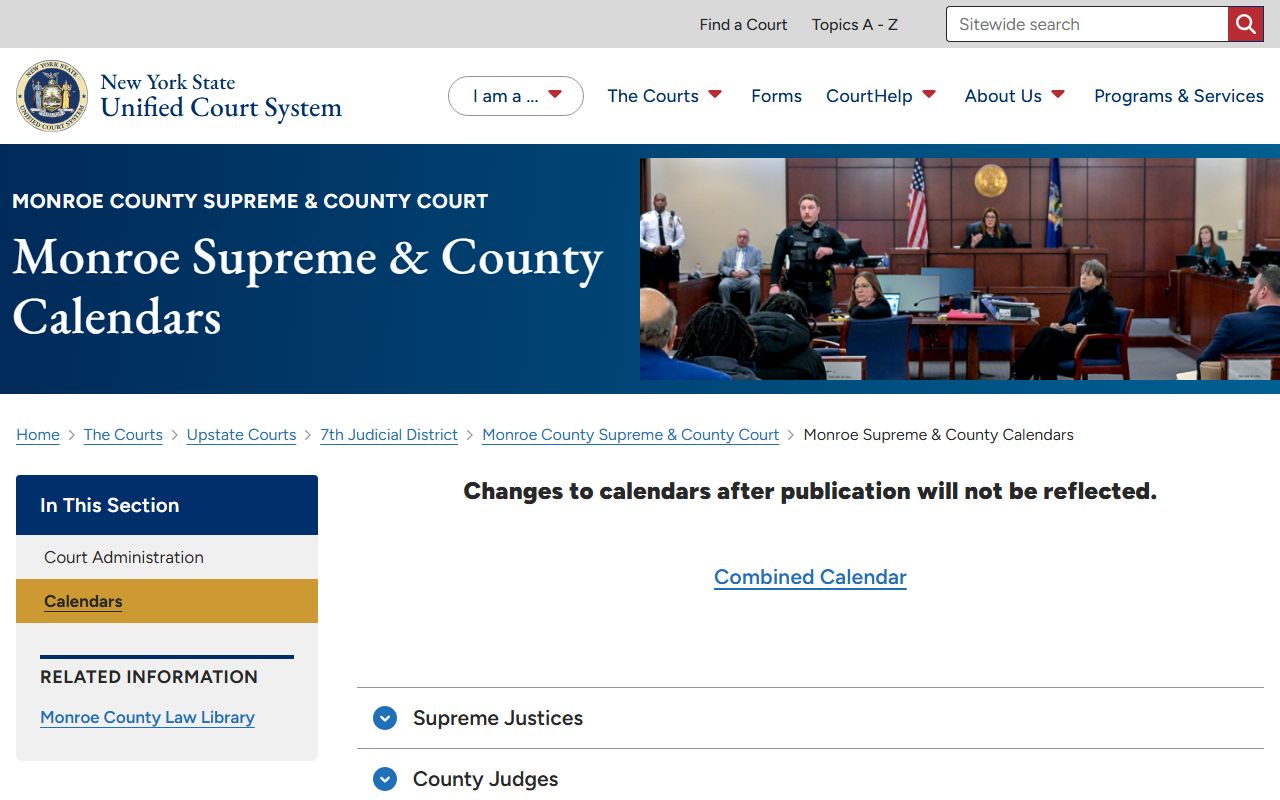Click the 'MONROE COUNTY SUPREME & COUNTY COURT' banner subtitle
Viewport: 1280px width, 800px height.
(250, 201)
